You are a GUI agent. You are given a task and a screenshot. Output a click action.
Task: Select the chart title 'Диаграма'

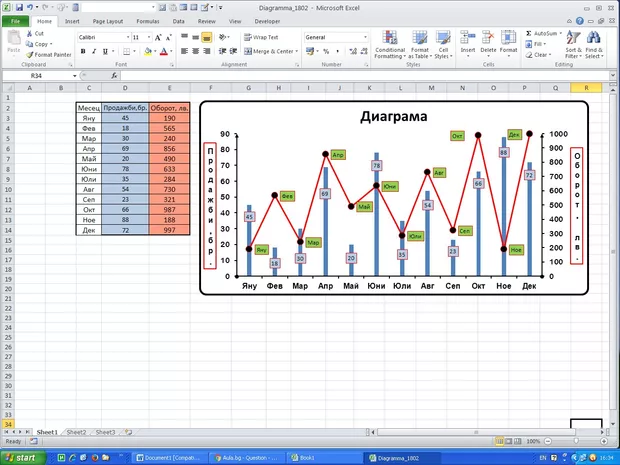[394, 117]
